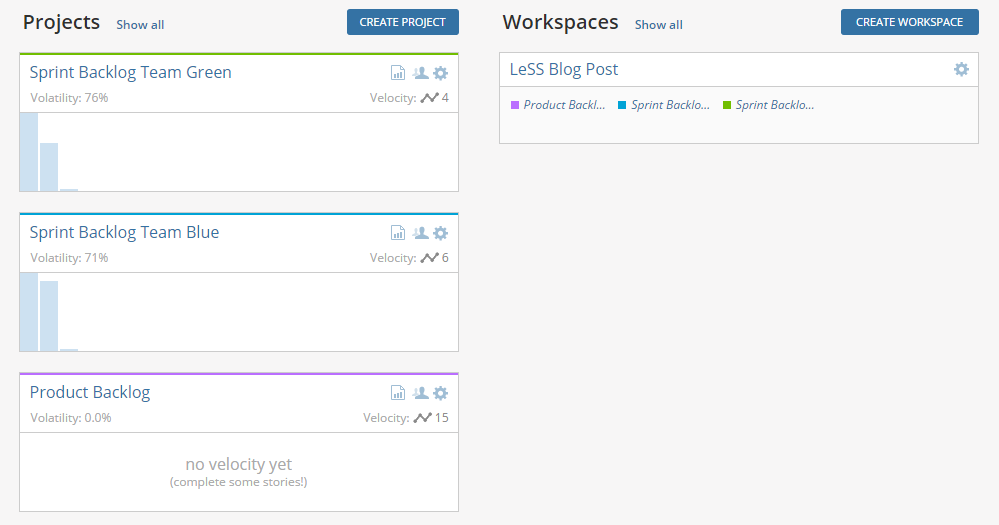Open settings gear for Sprint Backlog Team Green
The image size is (999, 525).
(440, 73)
